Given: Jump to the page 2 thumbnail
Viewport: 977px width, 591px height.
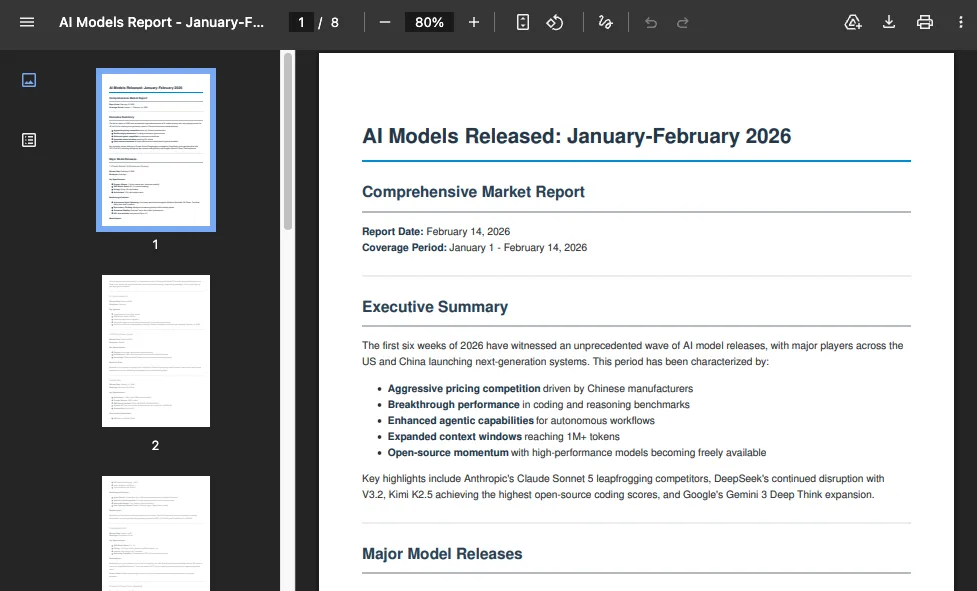Looking at the screenshot, I should tap(156, 351).
